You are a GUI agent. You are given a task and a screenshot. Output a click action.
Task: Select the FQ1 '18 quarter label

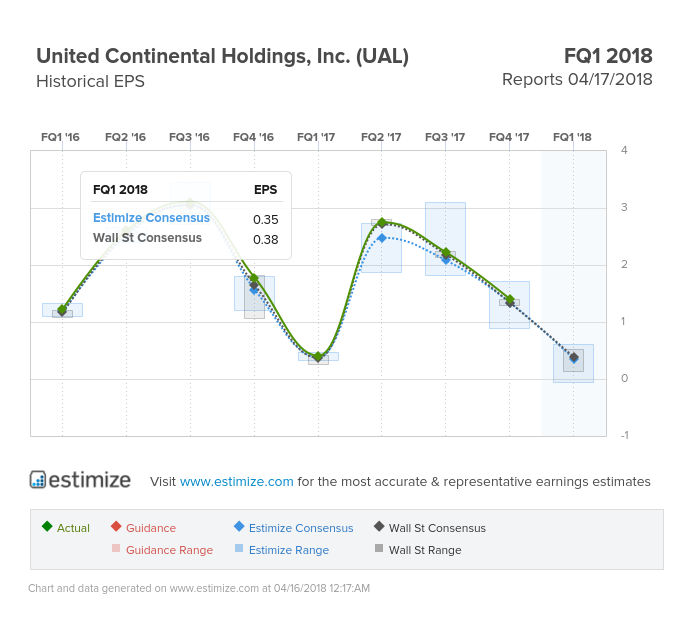click(x=572, y=137)
